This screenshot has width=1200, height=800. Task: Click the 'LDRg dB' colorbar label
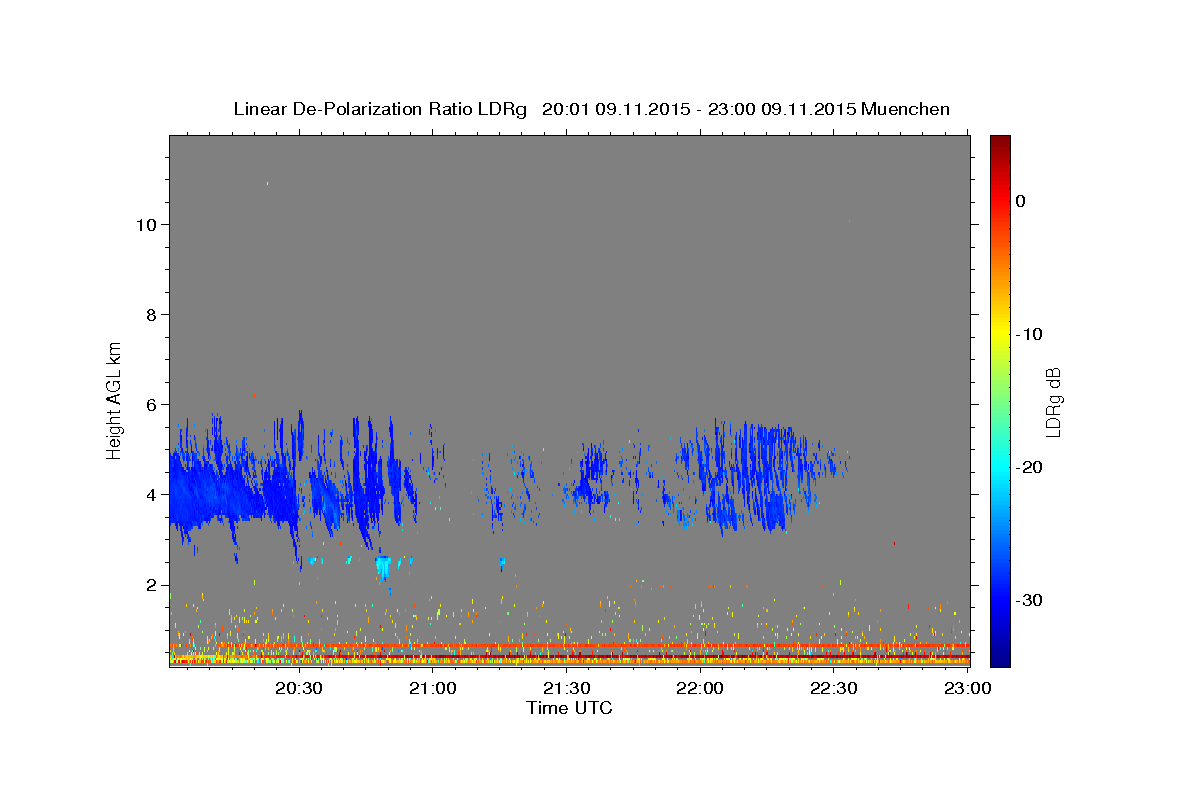(1053, 402)
